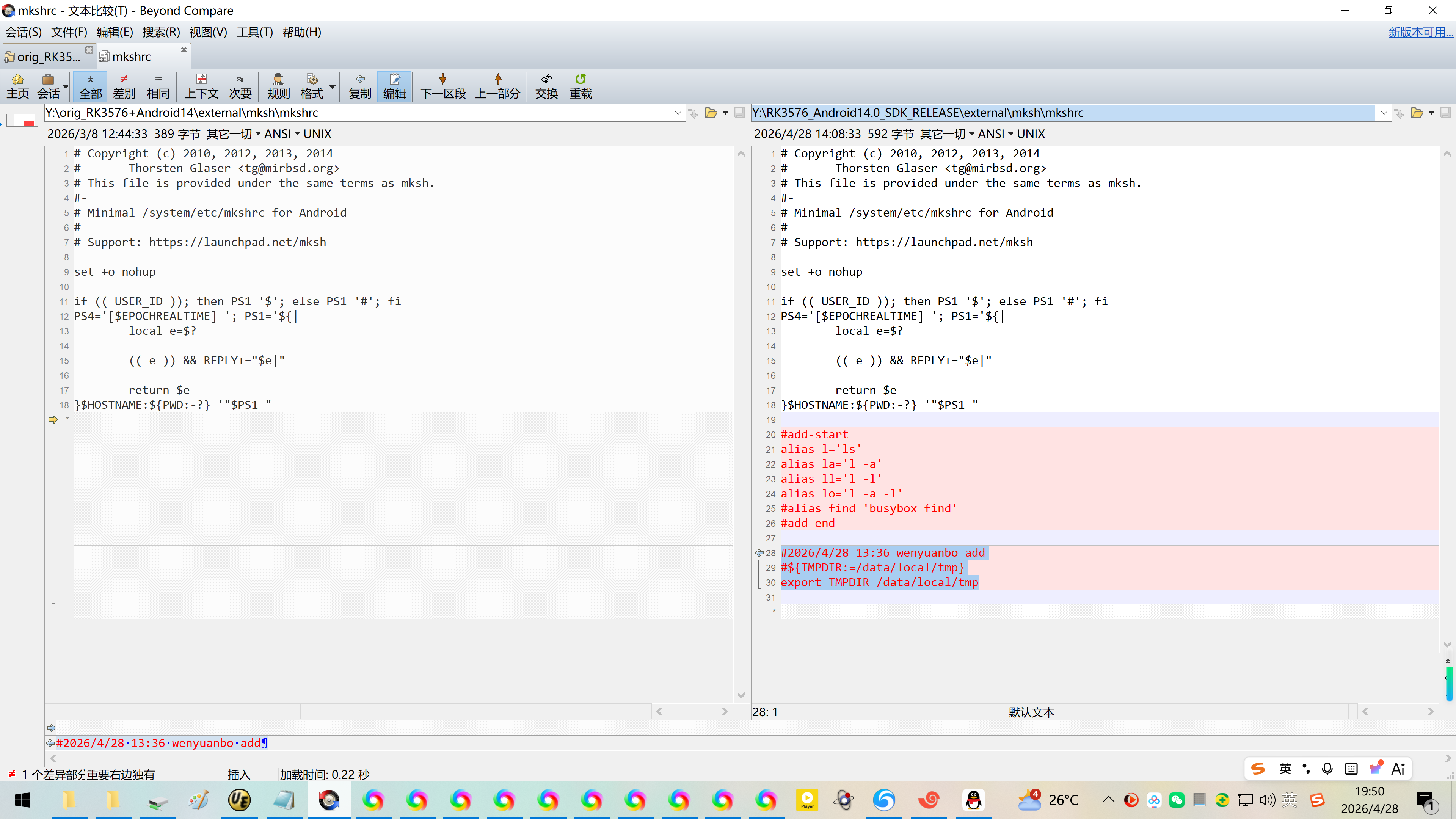The image size is (1456, 819).
Task: Jump to next difference section (下一区段)
Action: pos(442,86)
